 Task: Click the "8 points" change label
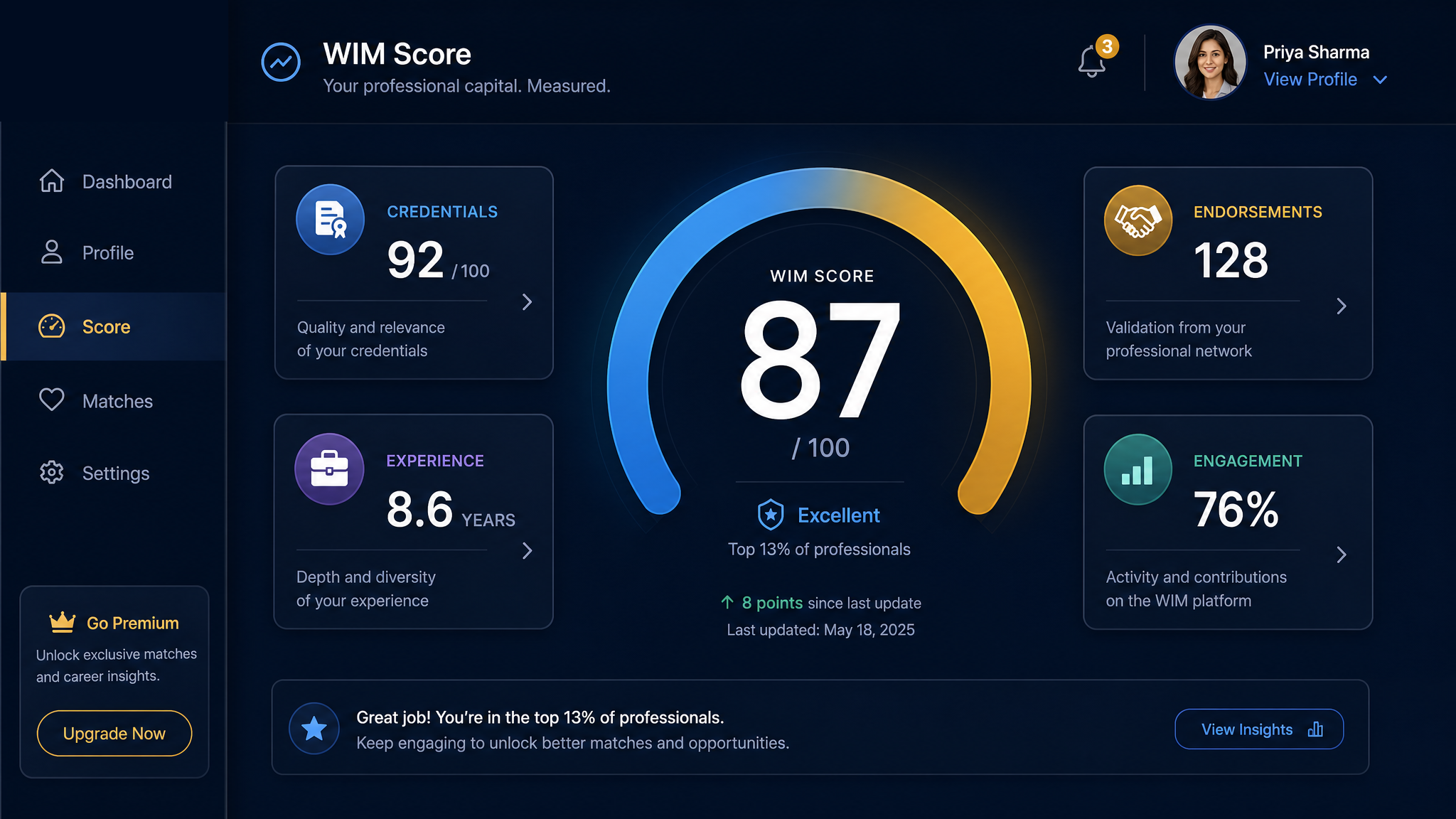[x=772, y=603]
